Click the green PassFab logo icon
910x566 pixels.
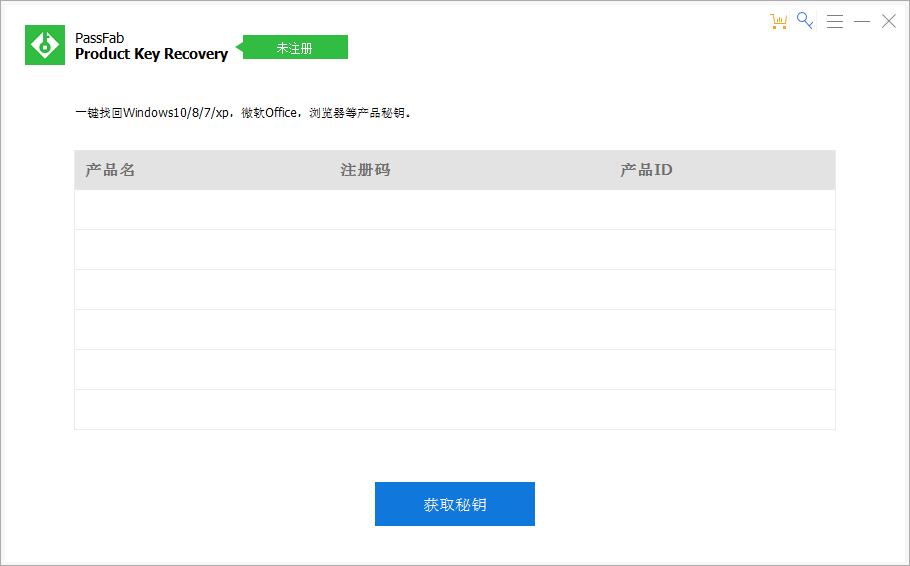point(45,45)
